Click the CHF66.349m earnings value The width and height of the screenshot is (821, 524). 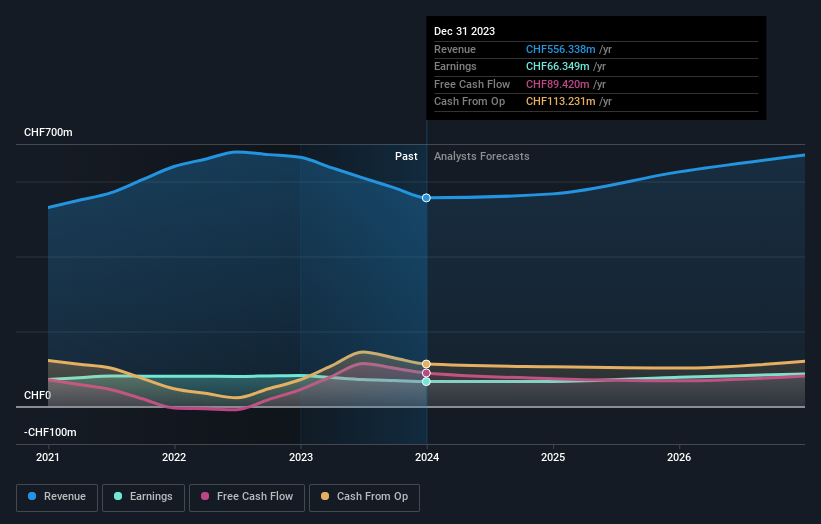(558, 66)
